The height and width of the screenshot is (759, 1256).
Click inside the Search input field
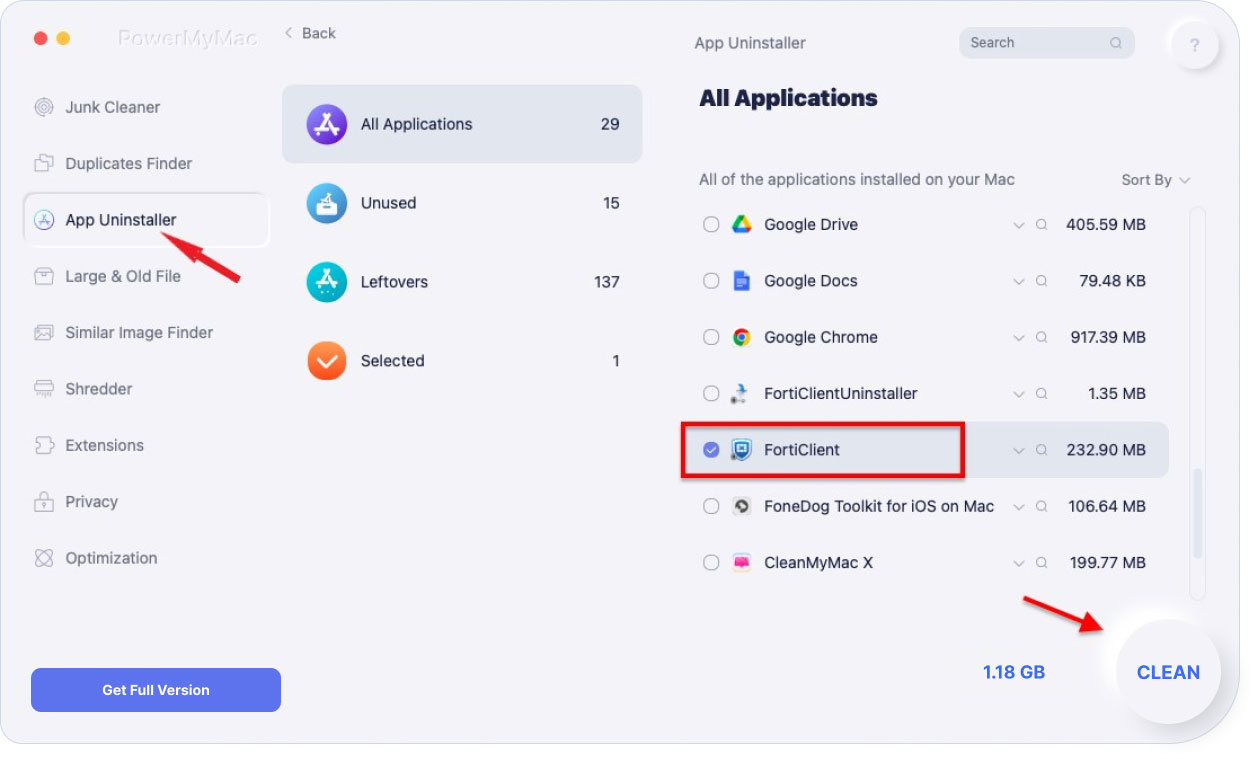[1047, 43]
